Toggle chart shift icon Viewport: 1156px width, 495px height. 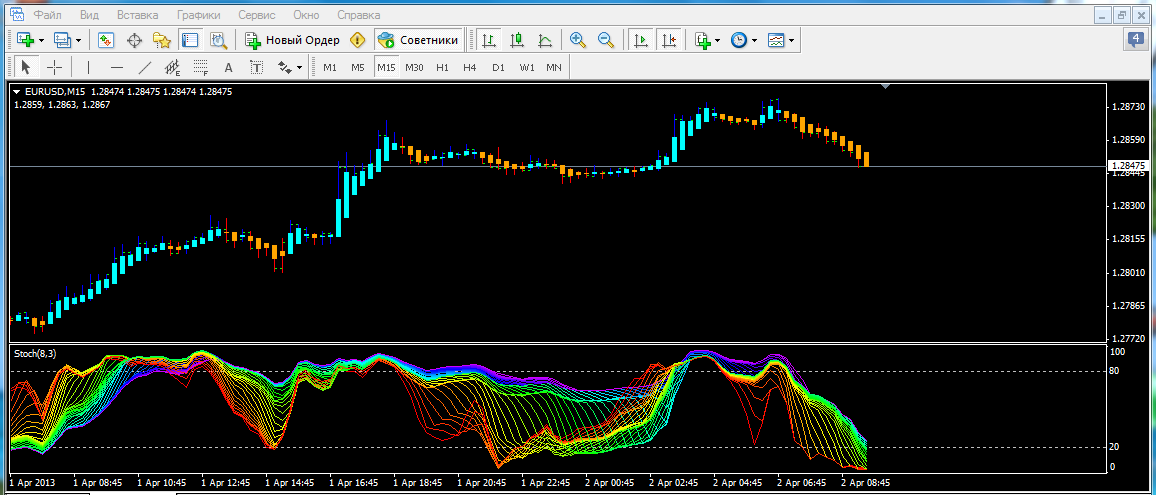pyautogui.click(x=669, y=40)
